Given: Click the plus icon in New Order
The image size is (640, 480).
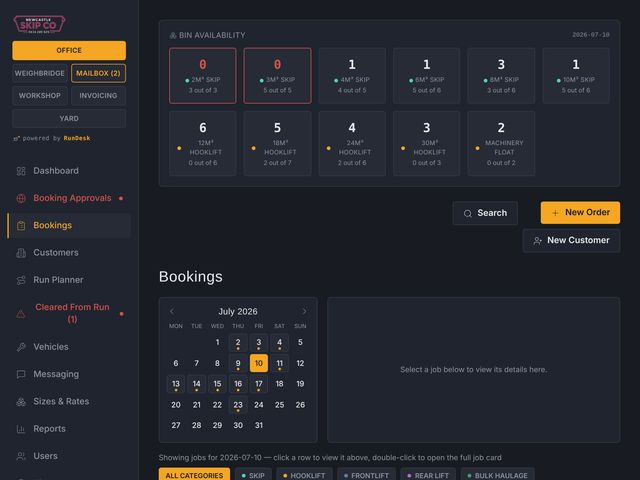Looking at the screenshot, I should pyautogui.click(x=555, y=213).
